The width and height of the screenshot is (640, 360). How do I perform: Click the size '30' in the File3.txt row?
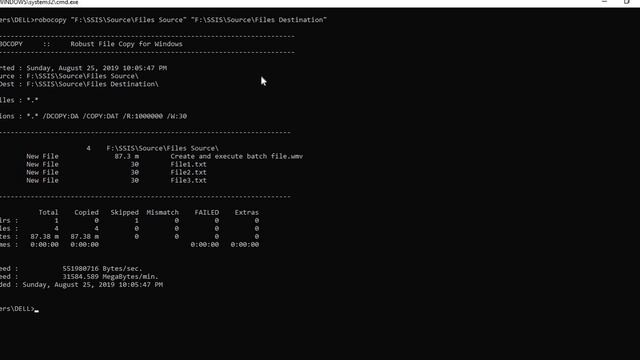click(x=135, y=180)
